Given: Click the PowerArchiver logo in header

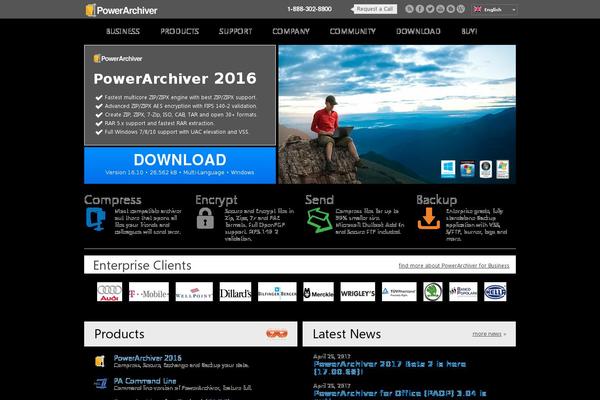Looking at the screenshot, I should 121,10.
